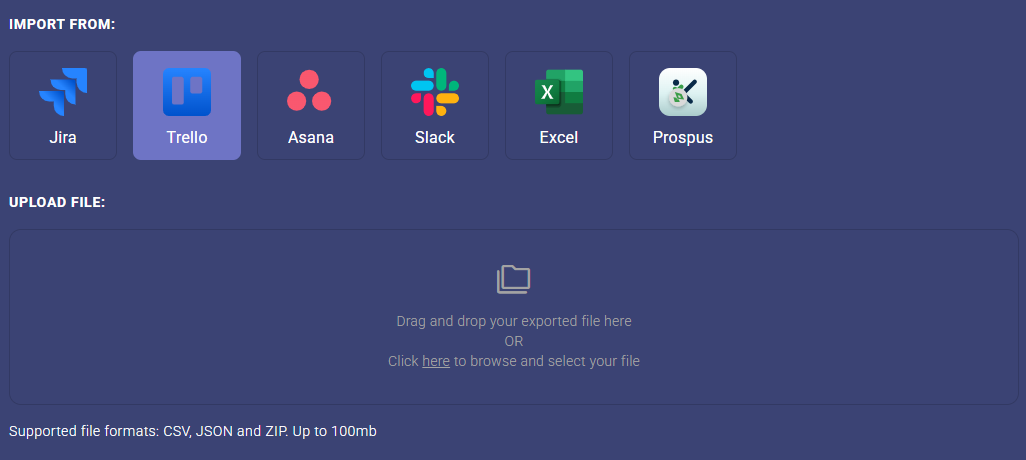Click the 'Drag and drop your exported file' text
The width and height of the screenshot is (1026, 460).
(x=514, y=321)
